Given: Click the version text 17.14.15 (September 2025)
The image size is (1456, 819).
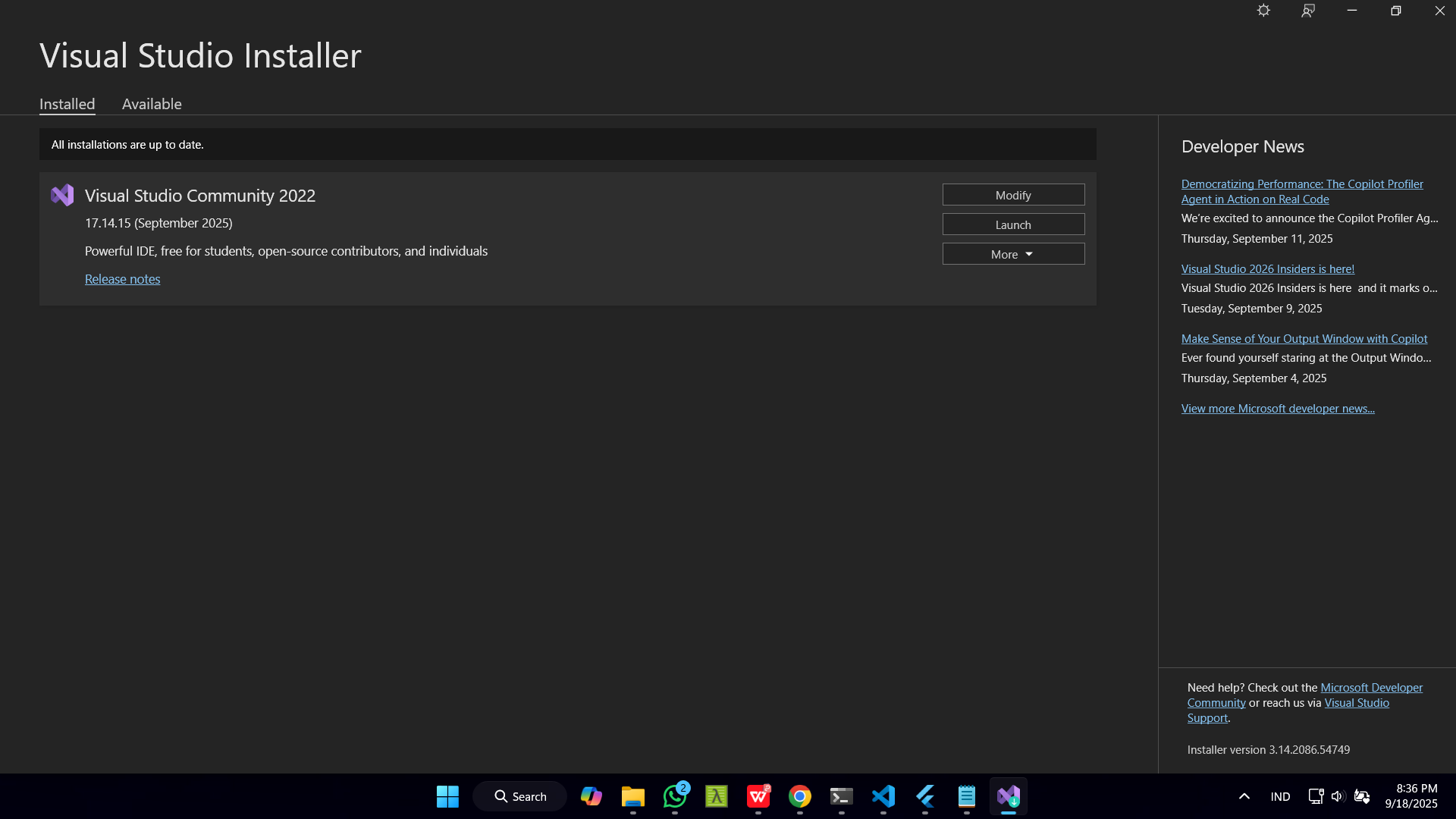Looking at the screenshot, I should click(x=158, y=223).
